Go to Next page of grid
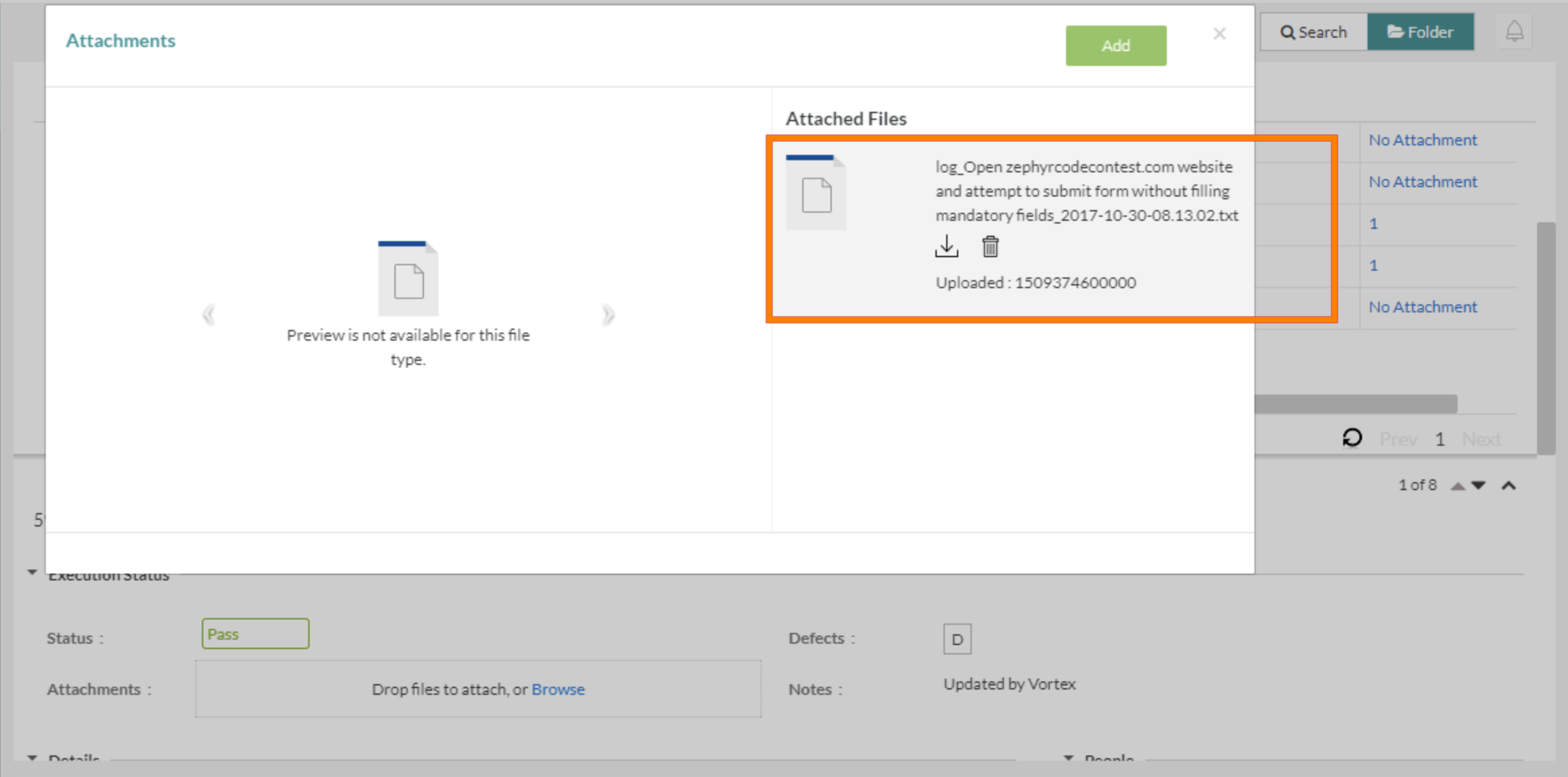 tap(1481, 439)
